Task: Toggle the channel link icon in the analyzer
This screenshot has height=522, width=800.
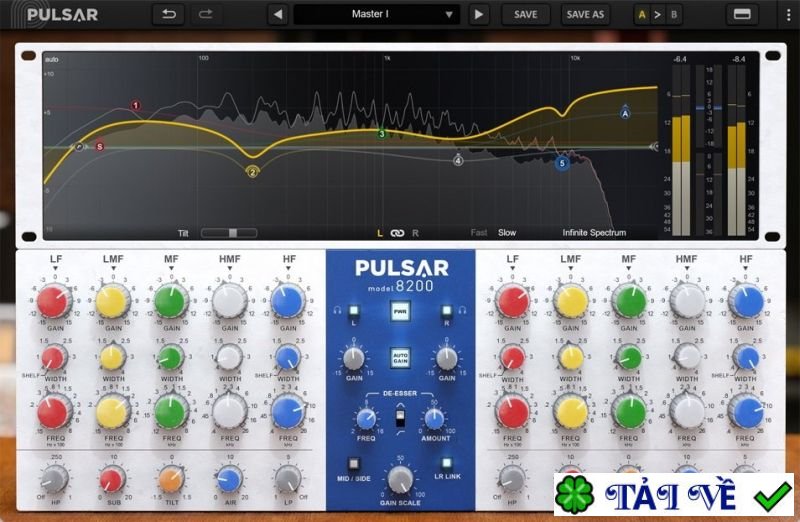Action: [x=397, y=233]
